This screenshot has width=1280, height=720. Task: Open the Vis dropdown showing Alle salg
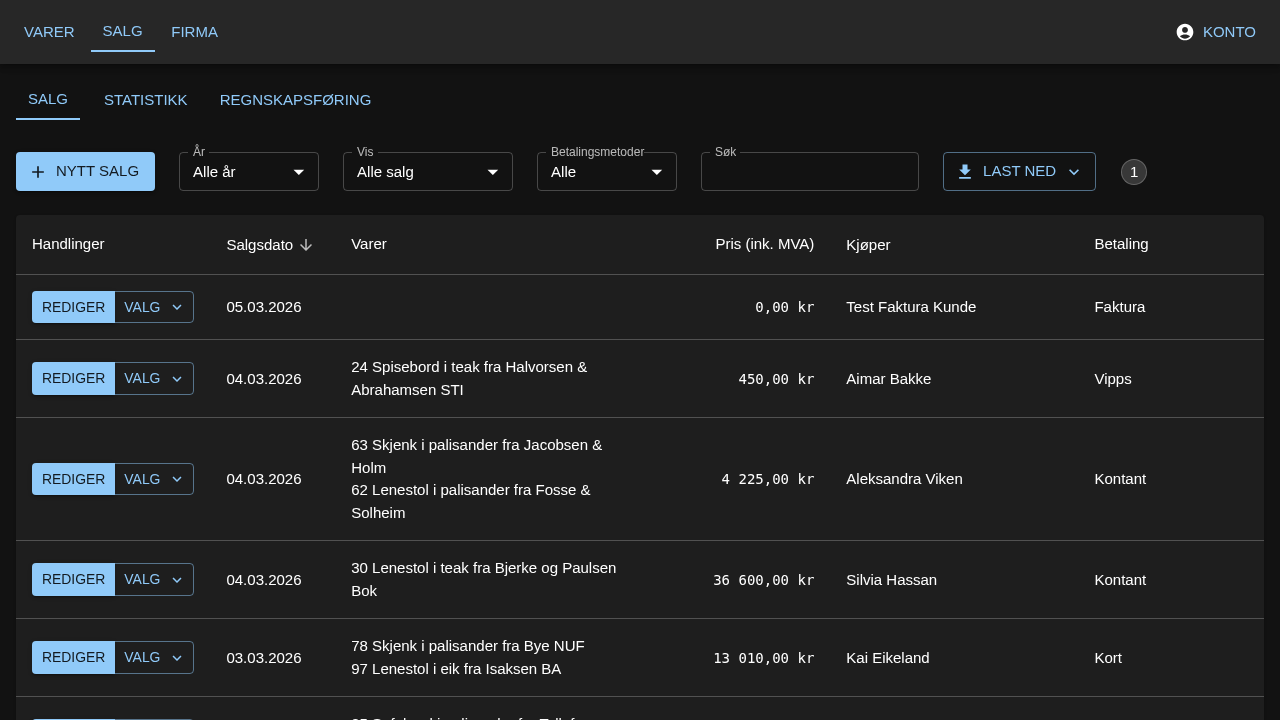428,172
